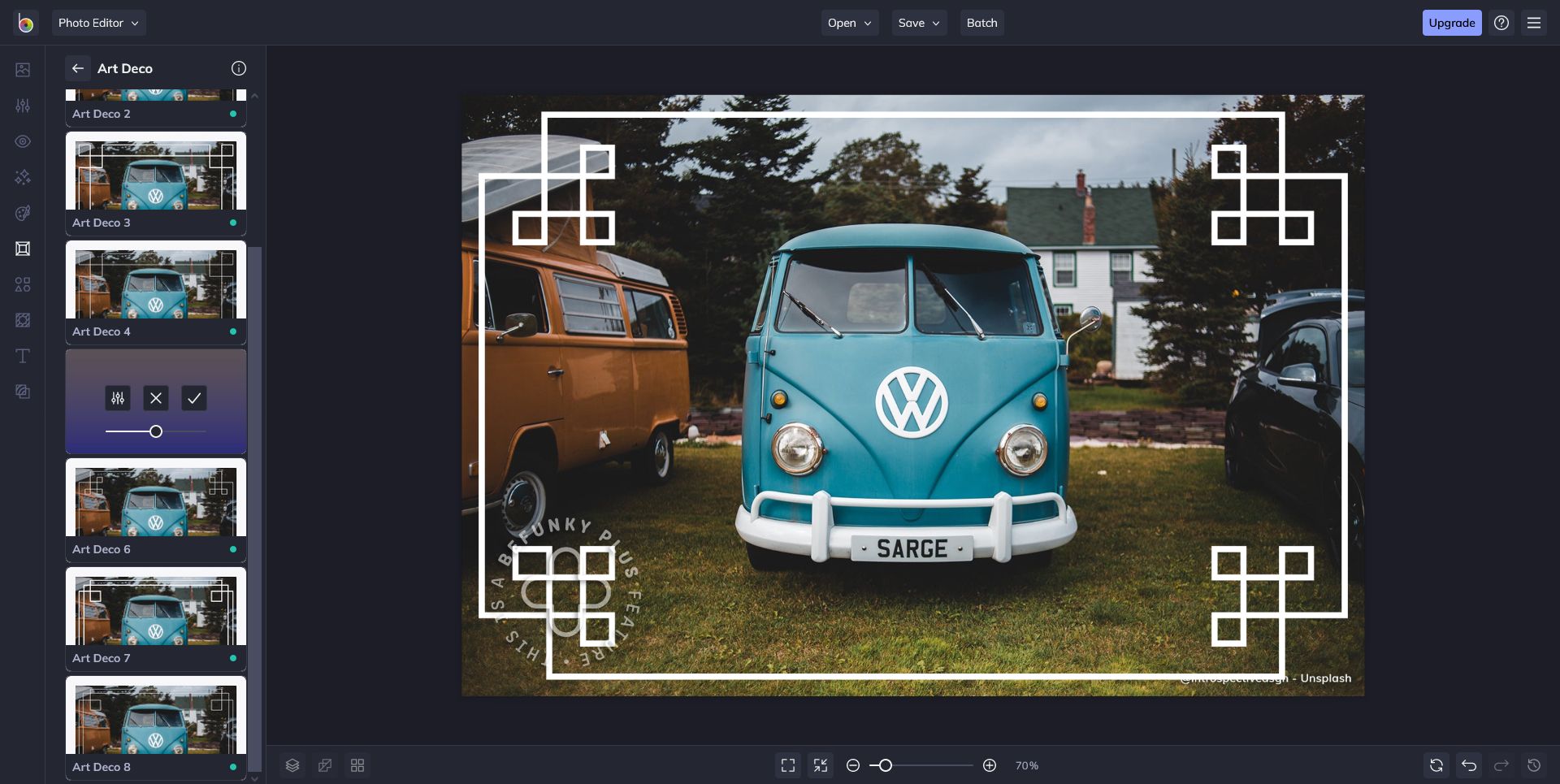This screenshot has width=1560, height=784.
Task: Click the Upgrade button
Action: (x=1451, y=23)
